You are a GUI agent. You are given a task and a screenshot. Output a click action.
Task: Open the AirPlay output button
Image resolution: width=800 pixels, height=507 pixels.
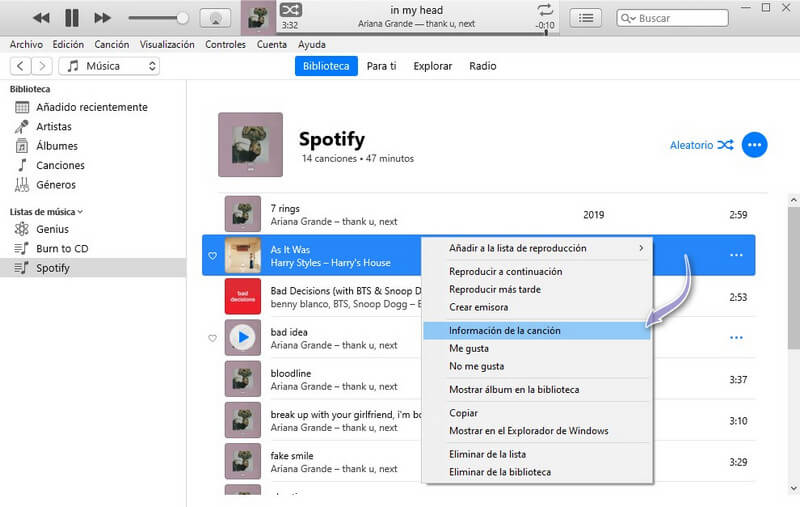[215, 18]
